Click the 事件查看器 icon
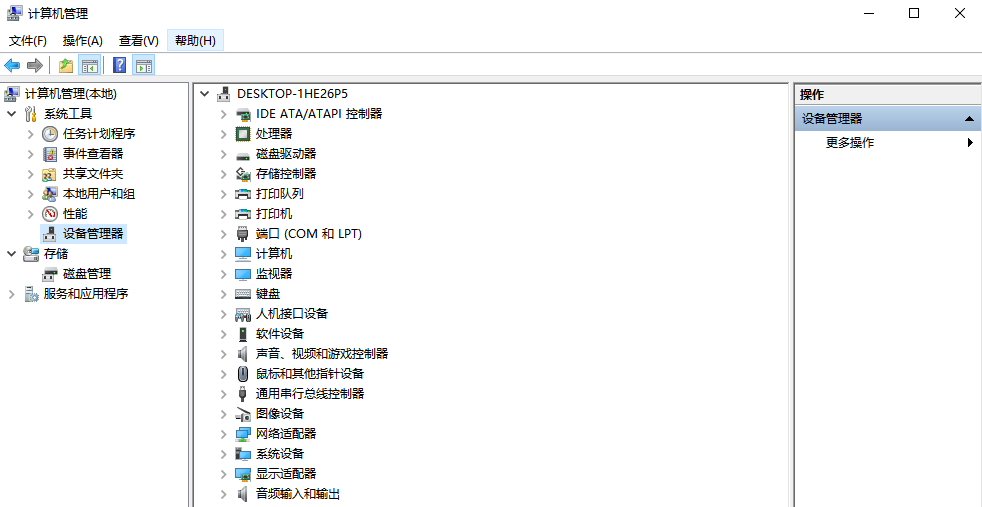Screen dimensions: 982x507 pyautogui.click(x=50, y=154)
